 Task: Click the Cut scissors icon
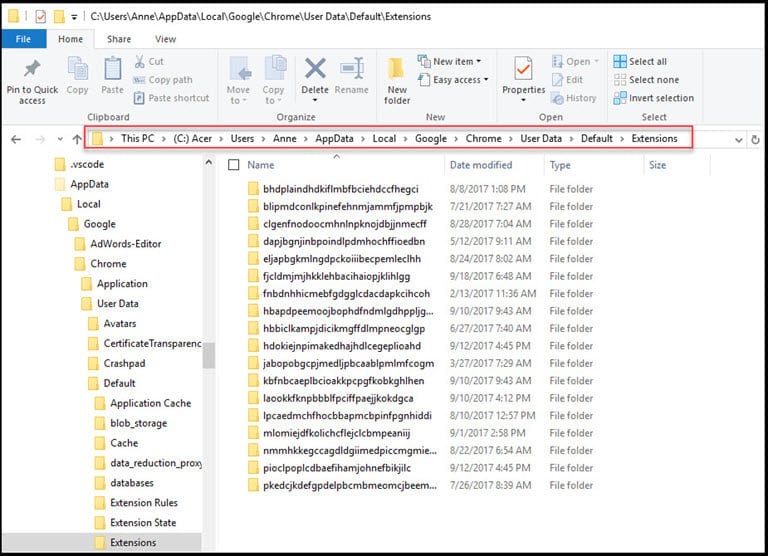tap(140, 61)
